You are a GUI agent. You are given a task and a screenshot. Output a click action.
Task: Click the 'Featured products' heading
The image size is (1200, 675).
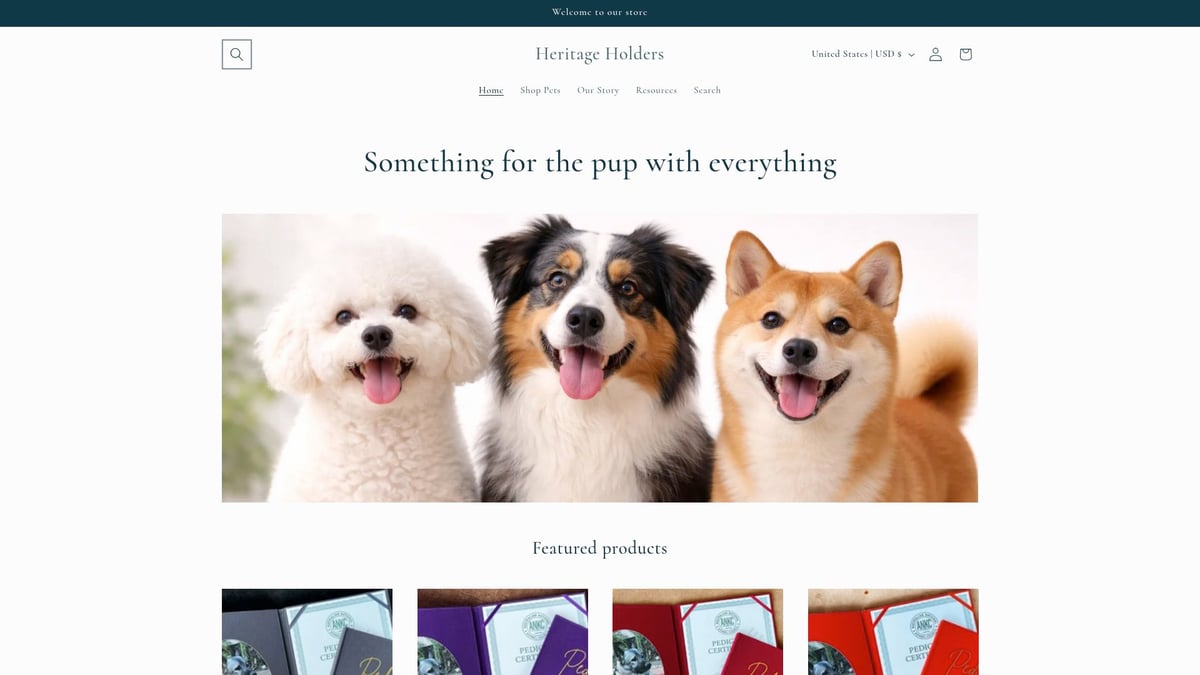(x=600, y=548)
